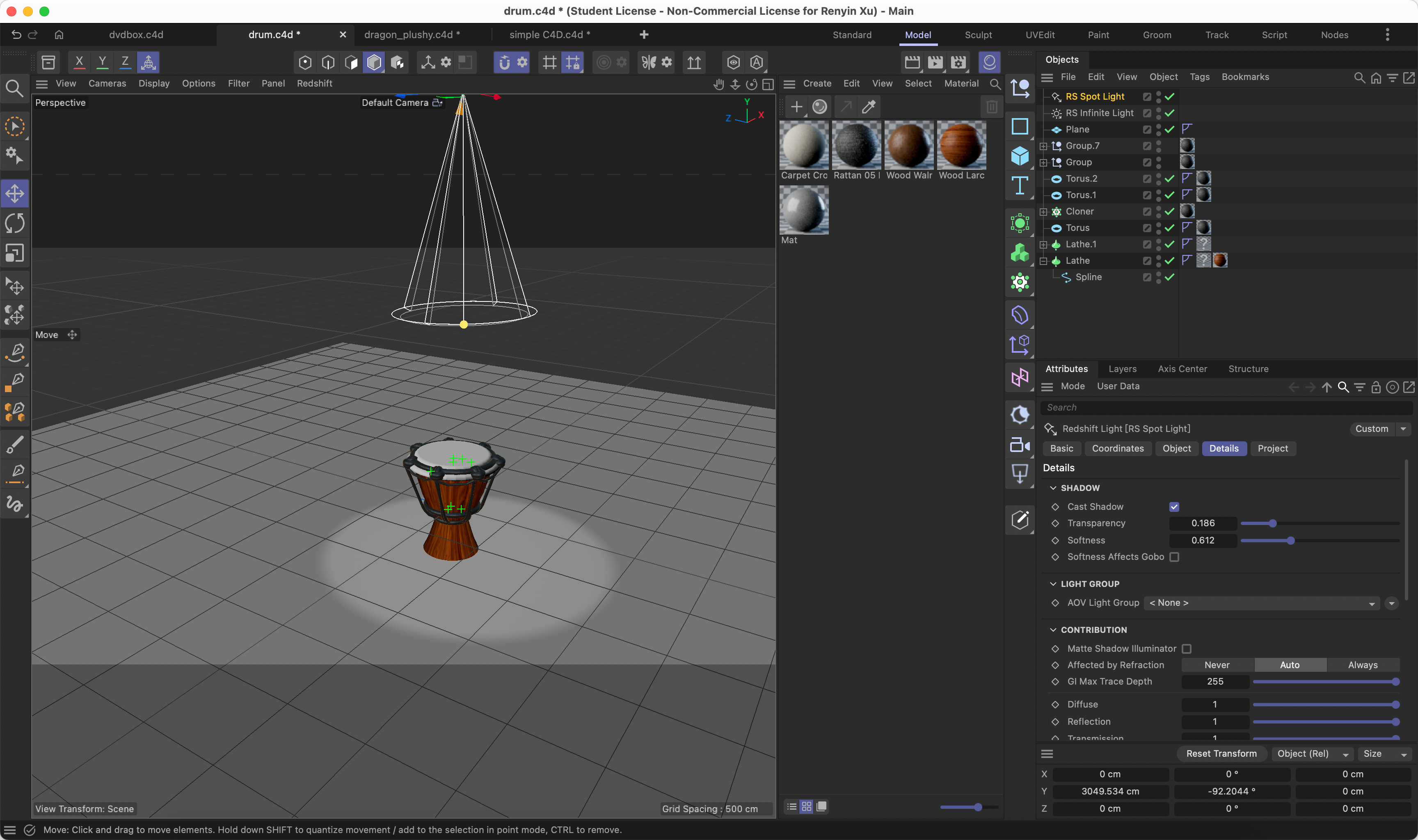1418x840 pixels.
Task: Click the eyedropper icon in the Material Manager
Action: [x=868, y=106]
